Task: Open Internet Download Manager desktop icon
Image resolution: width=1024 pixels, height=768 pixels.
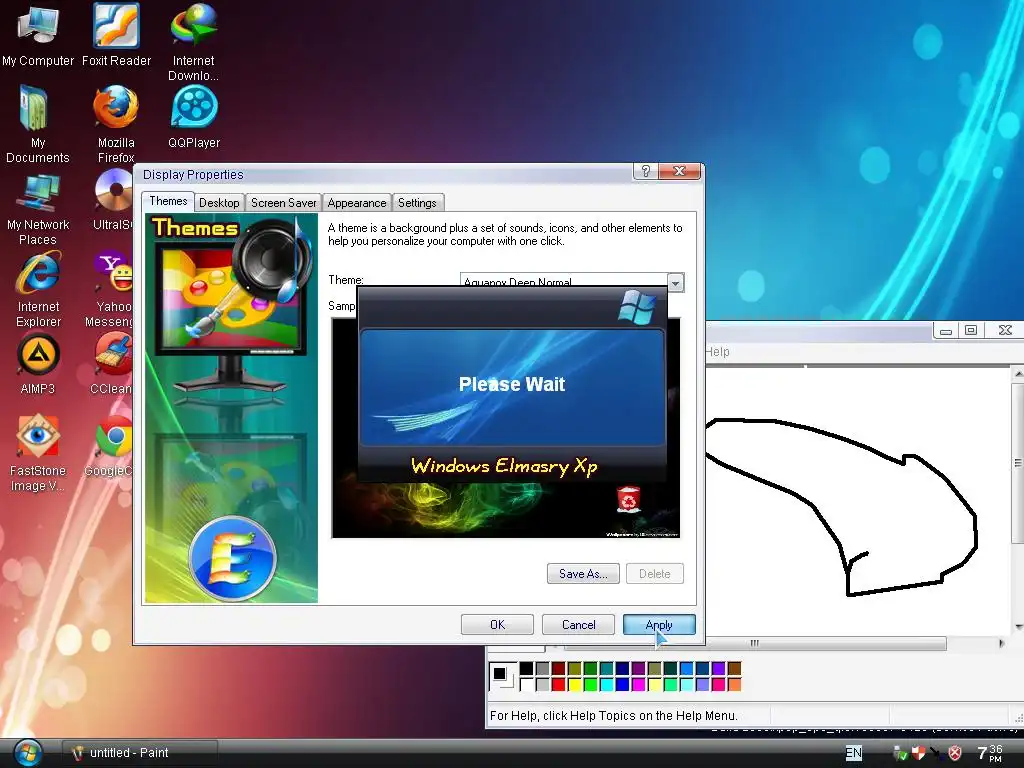Action: [x=194, y=41]
